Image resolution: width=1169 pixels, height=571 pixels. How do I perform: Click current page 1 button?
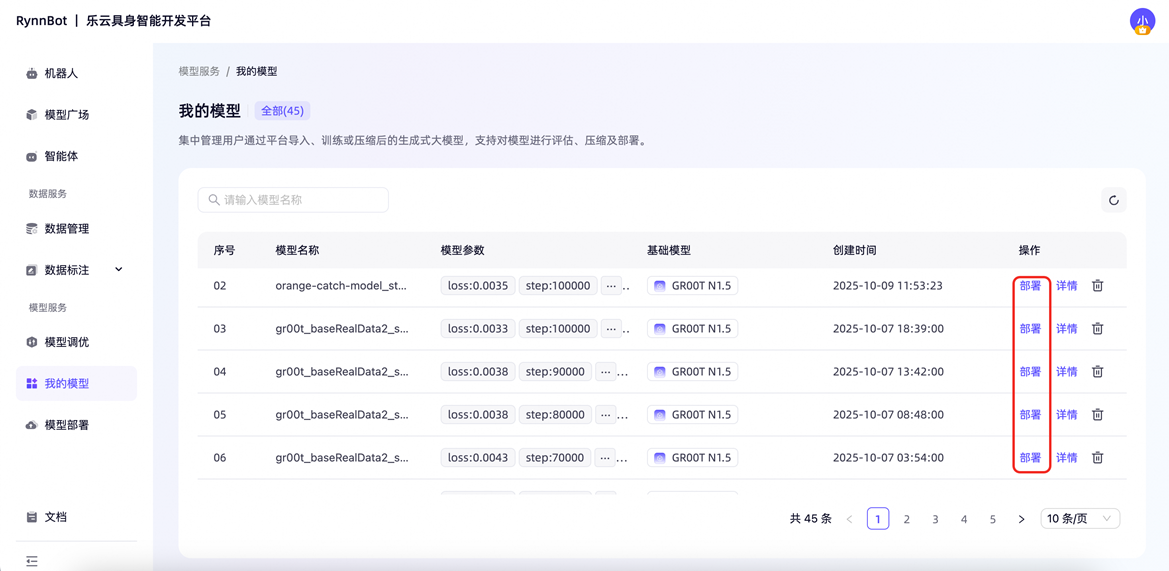[878, 519]
